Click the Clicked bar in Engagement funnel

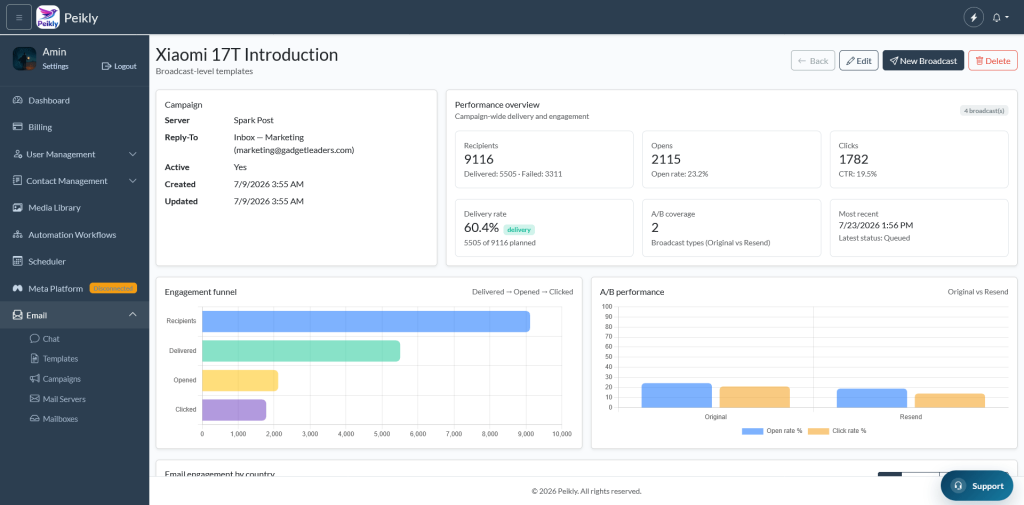(x=234, y=410)
